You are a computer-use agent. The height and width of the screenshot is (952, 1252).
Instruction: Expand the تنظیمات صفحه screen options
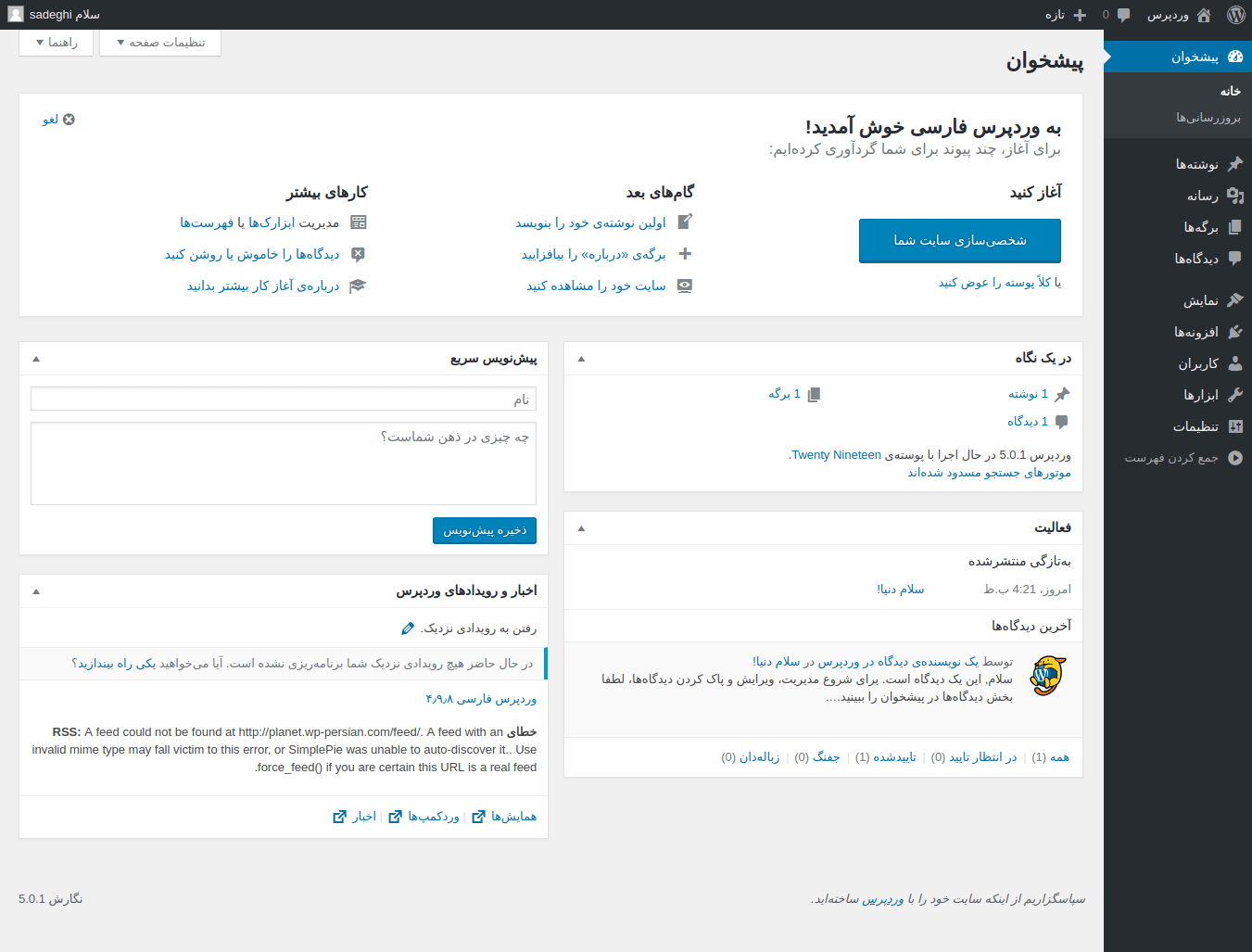coord(160,43)
